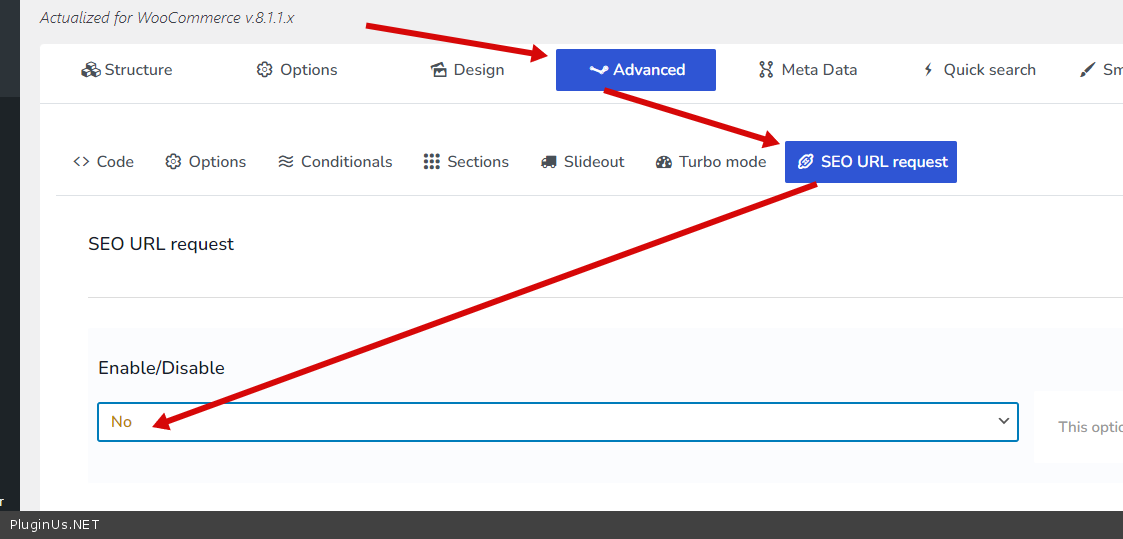The height and width of the screenshot is (539, 1123).
Task: Click the gear icon on the top Options tab
Action: point(265,70)
